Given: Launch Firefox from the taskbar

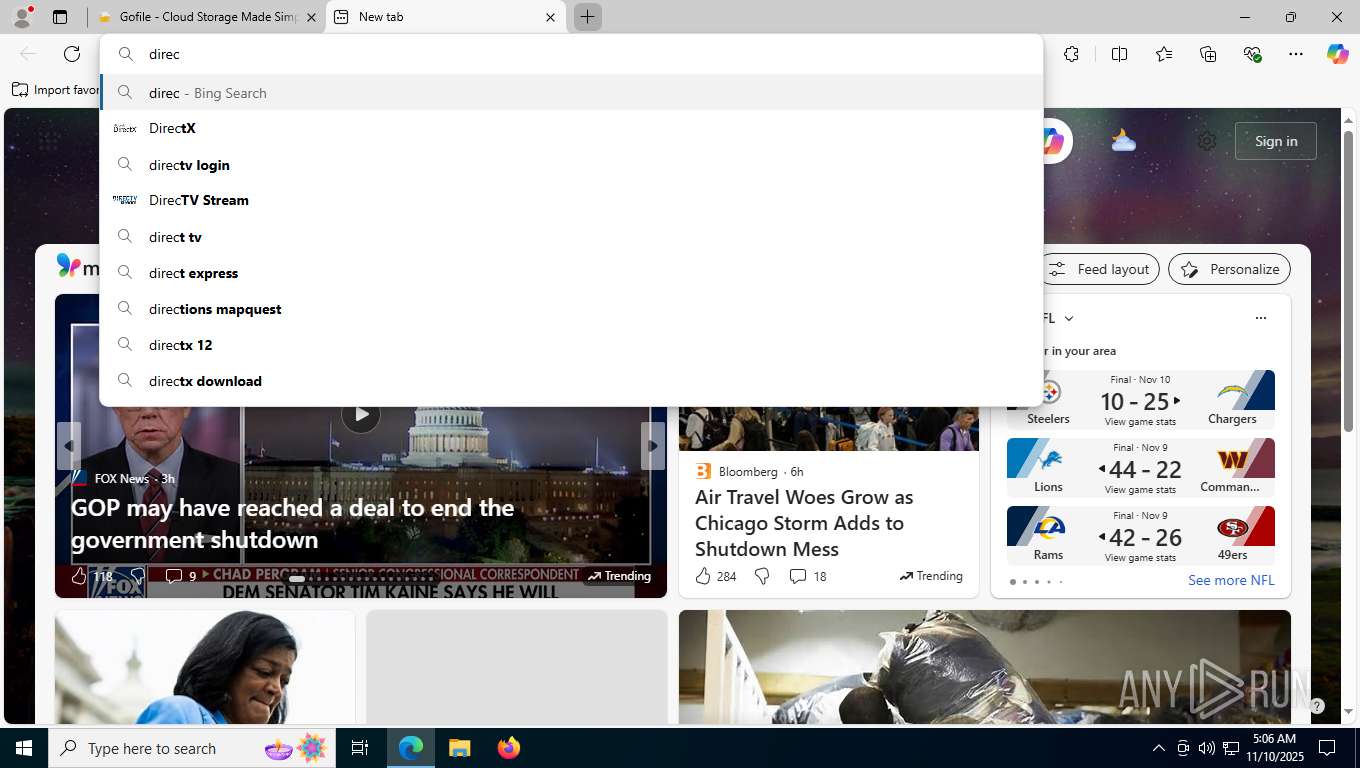Looking at the screenshot, I should [509, 748].
